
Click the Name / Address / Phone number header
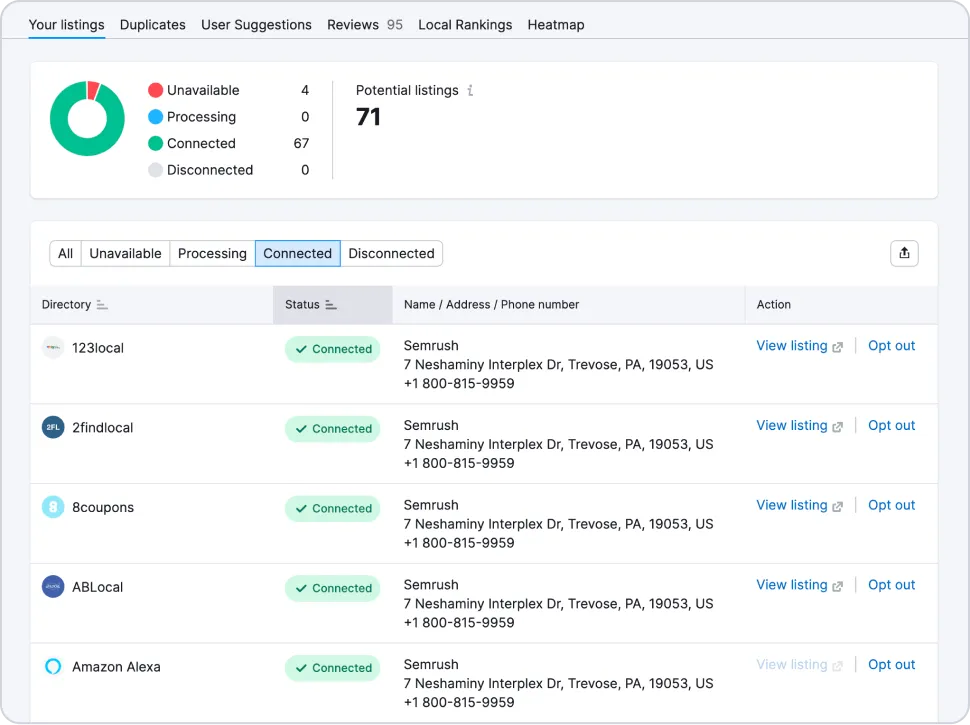click(x=492, y=305)
